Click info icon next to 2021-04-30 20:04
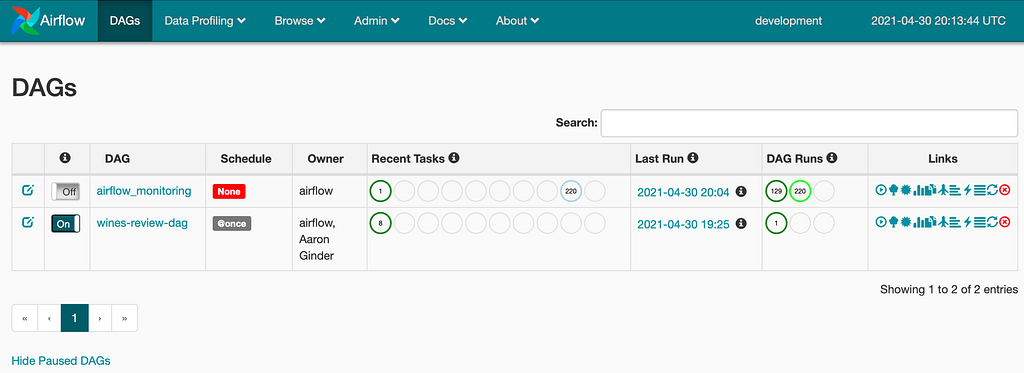 click(x=741, y=191)
